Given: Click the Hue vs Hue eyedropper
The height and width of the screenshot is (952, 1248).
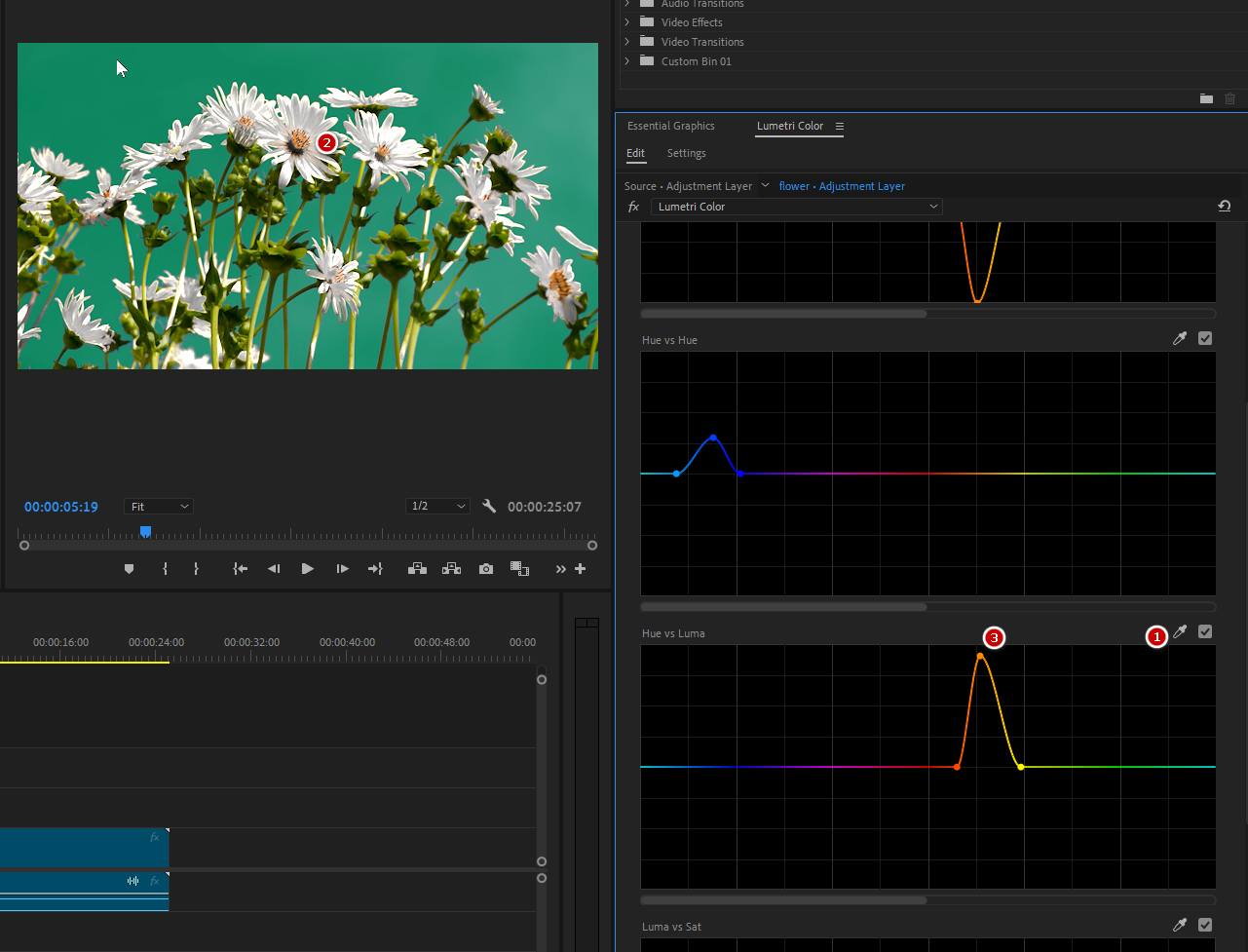Looking at the screenshot, I should (1180, 339).
